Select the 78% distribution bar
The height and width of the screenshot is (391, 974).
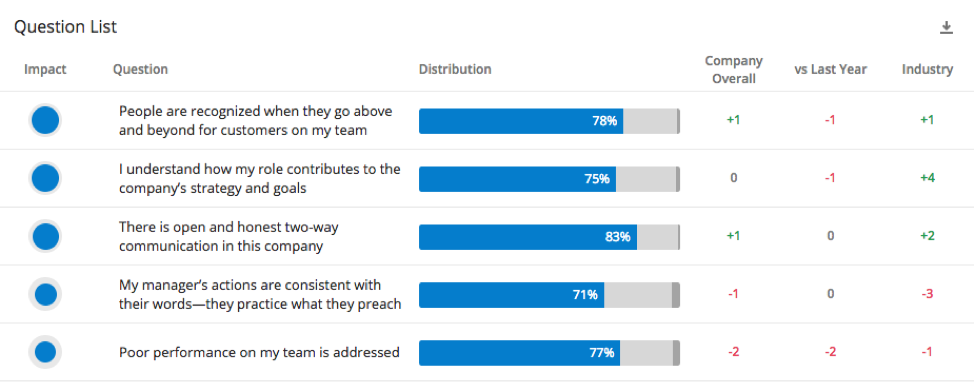pyautogui.click(x=549, y=121)
